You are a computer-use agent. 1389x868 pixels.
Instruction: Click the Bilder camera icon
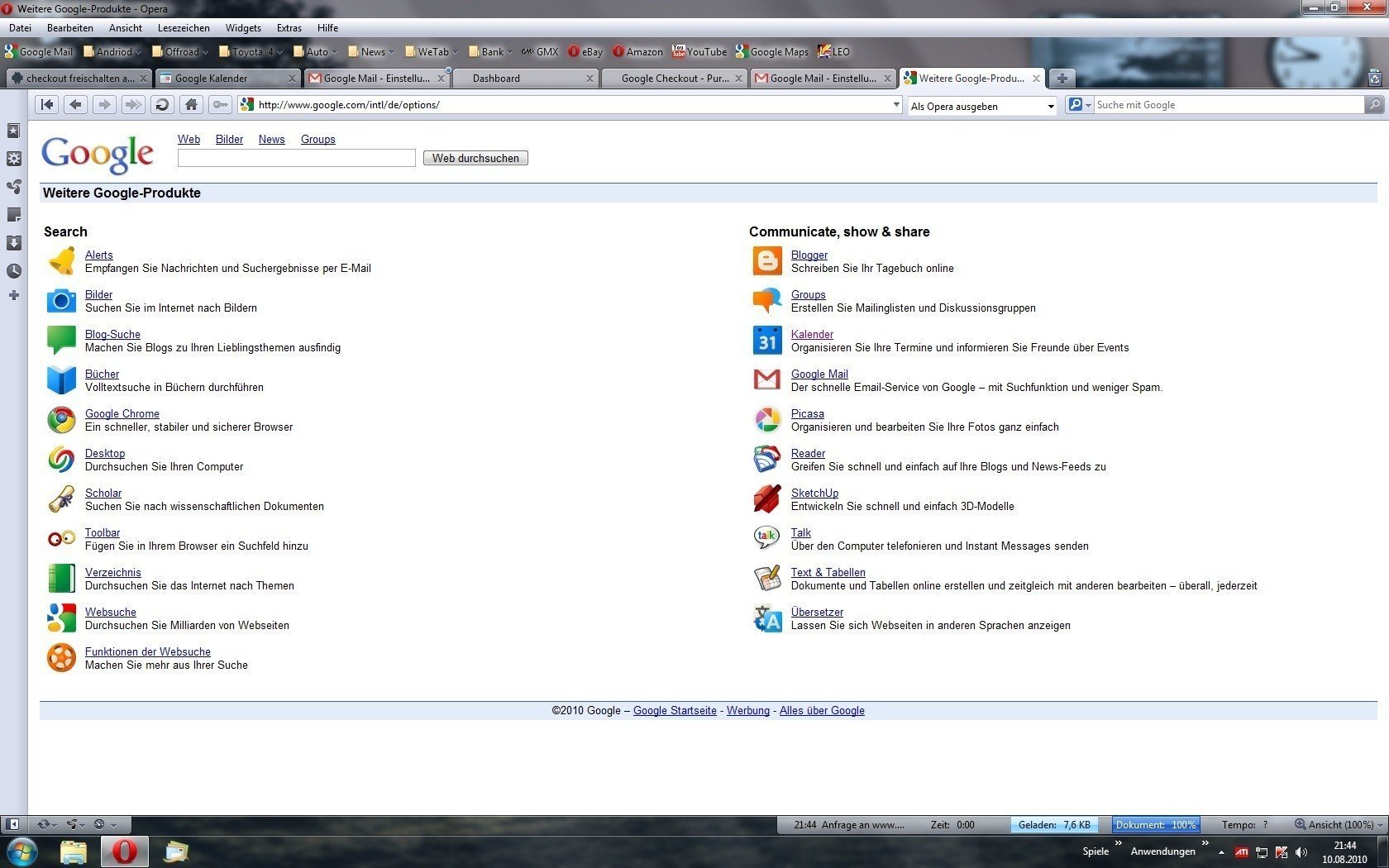(x=61, y=301)
